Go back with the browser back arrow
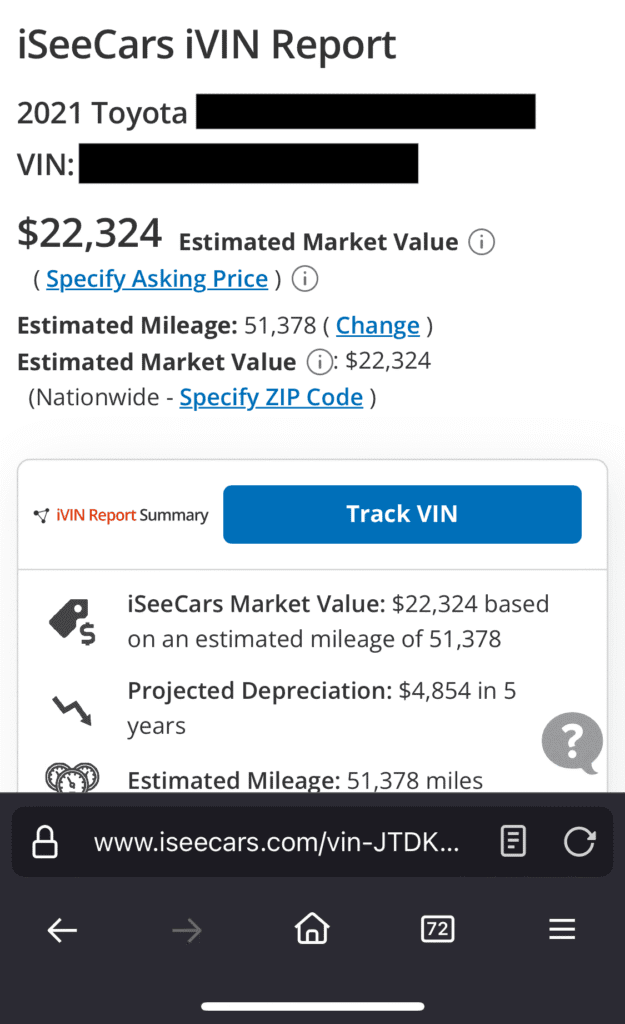625x1024 pixels. [x=63, y=930]
